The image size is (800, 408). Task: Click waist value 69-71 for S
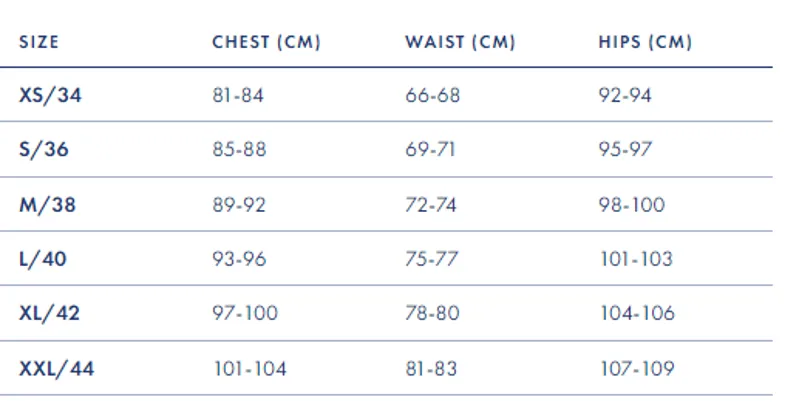430,149
